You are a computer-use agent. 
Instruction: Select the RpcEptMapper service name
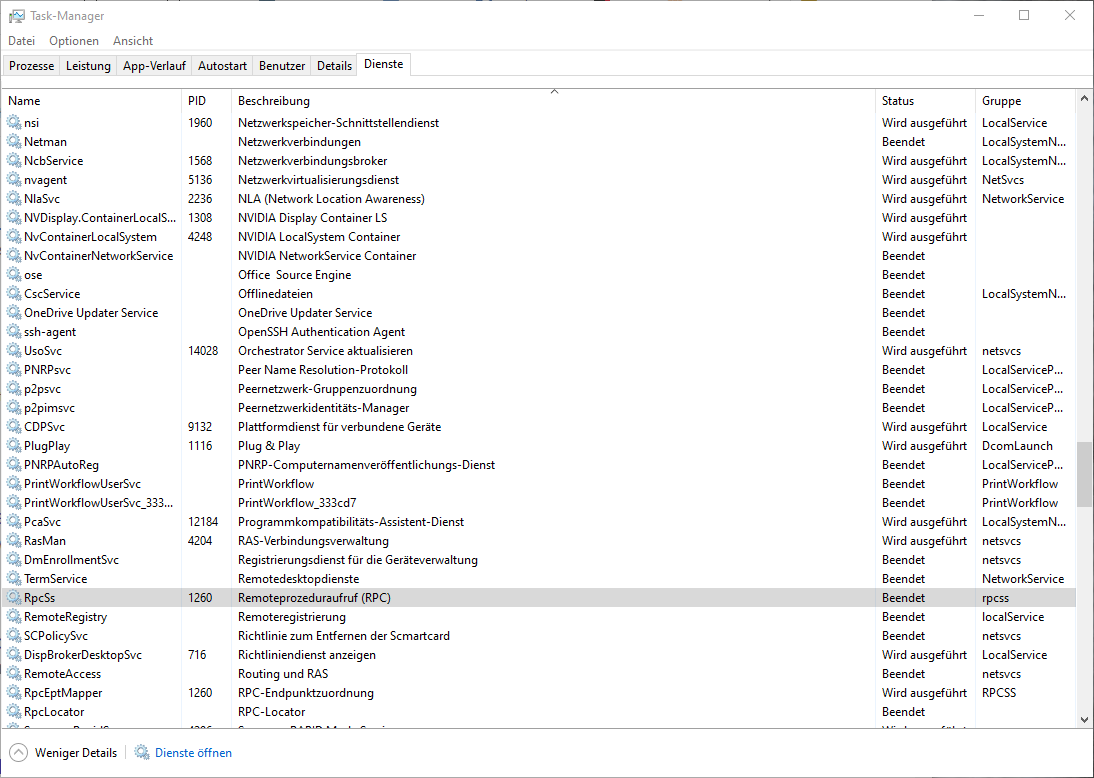[63, 693]
